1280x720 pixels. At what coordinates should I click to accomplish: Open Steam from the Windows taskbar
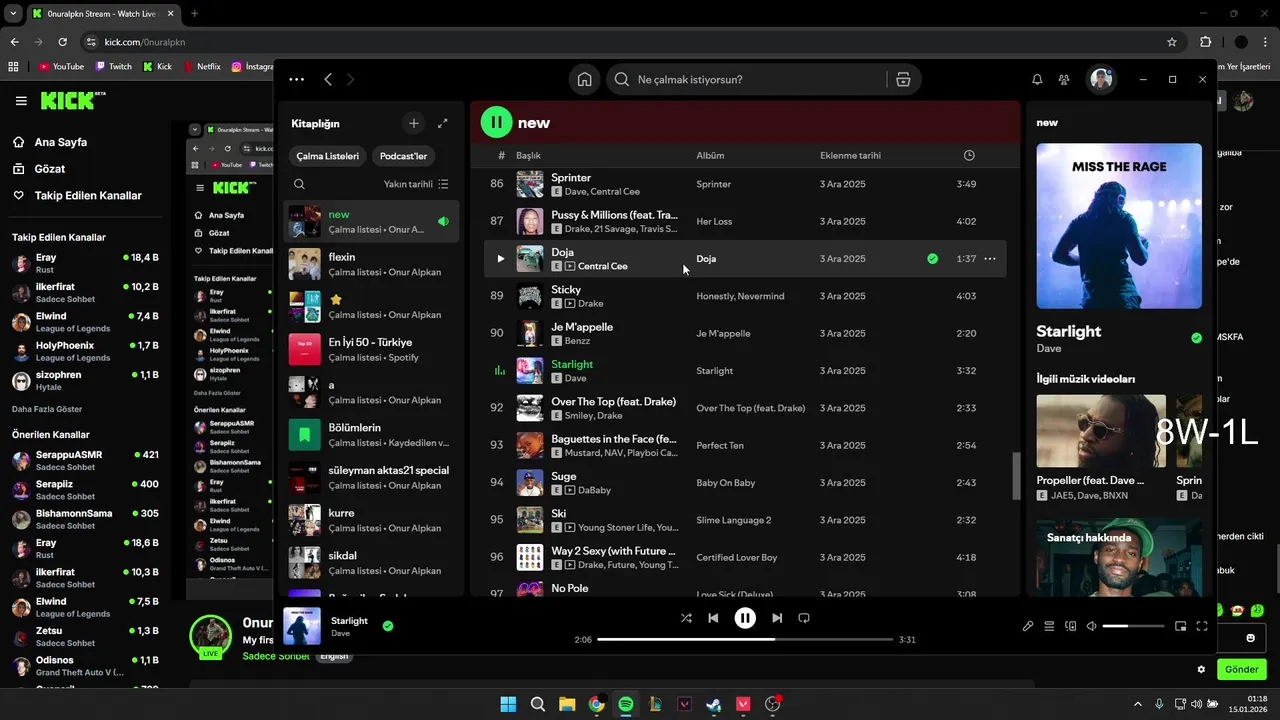tap(713, 704)
